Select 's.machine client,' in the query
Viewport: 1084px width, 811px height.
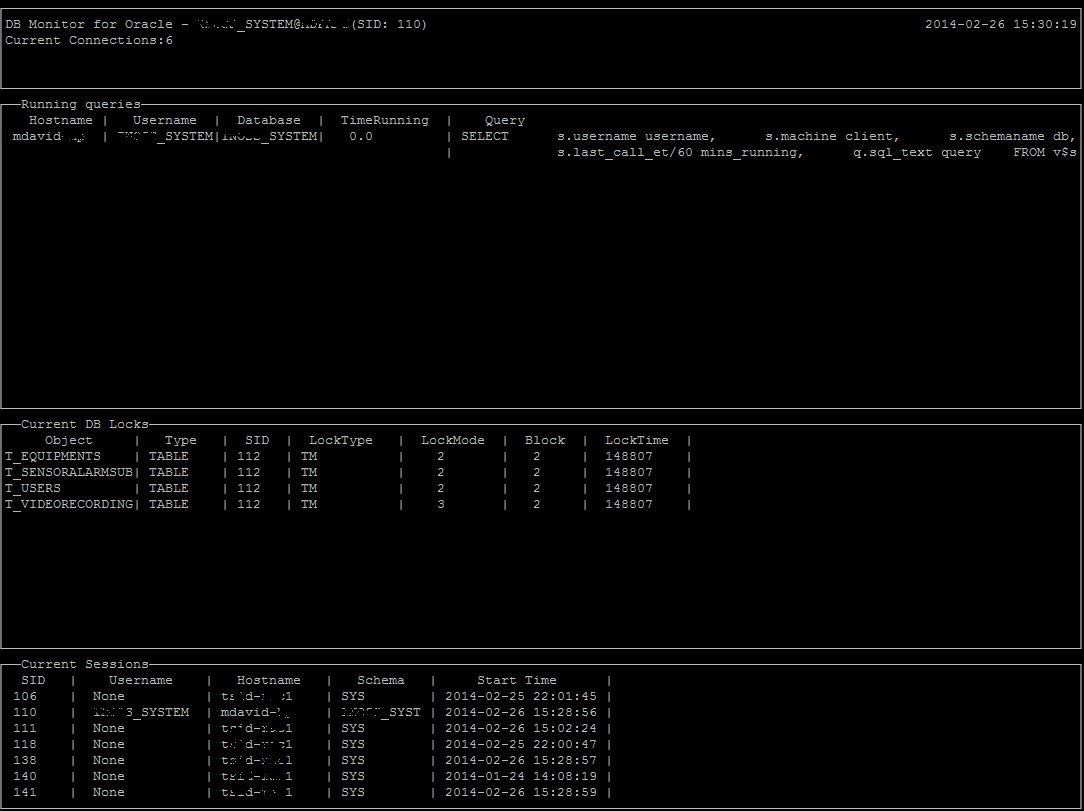click(x=832, y=136)
